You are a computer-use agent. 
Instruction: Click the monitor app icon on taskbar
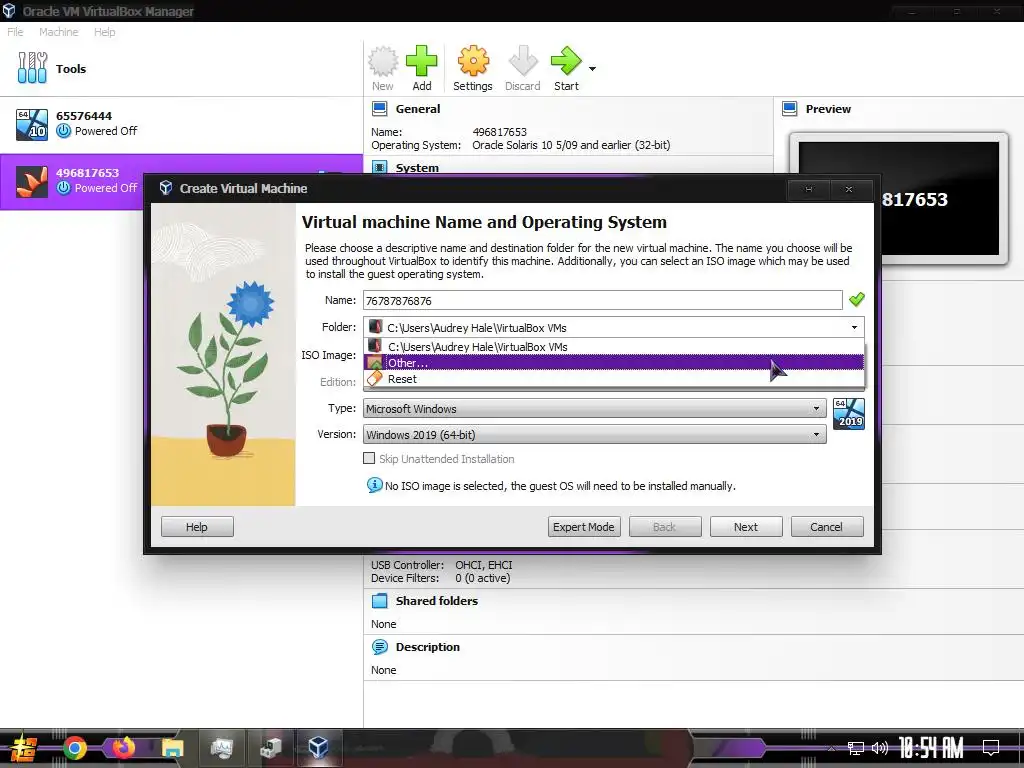tap(221, 748)
